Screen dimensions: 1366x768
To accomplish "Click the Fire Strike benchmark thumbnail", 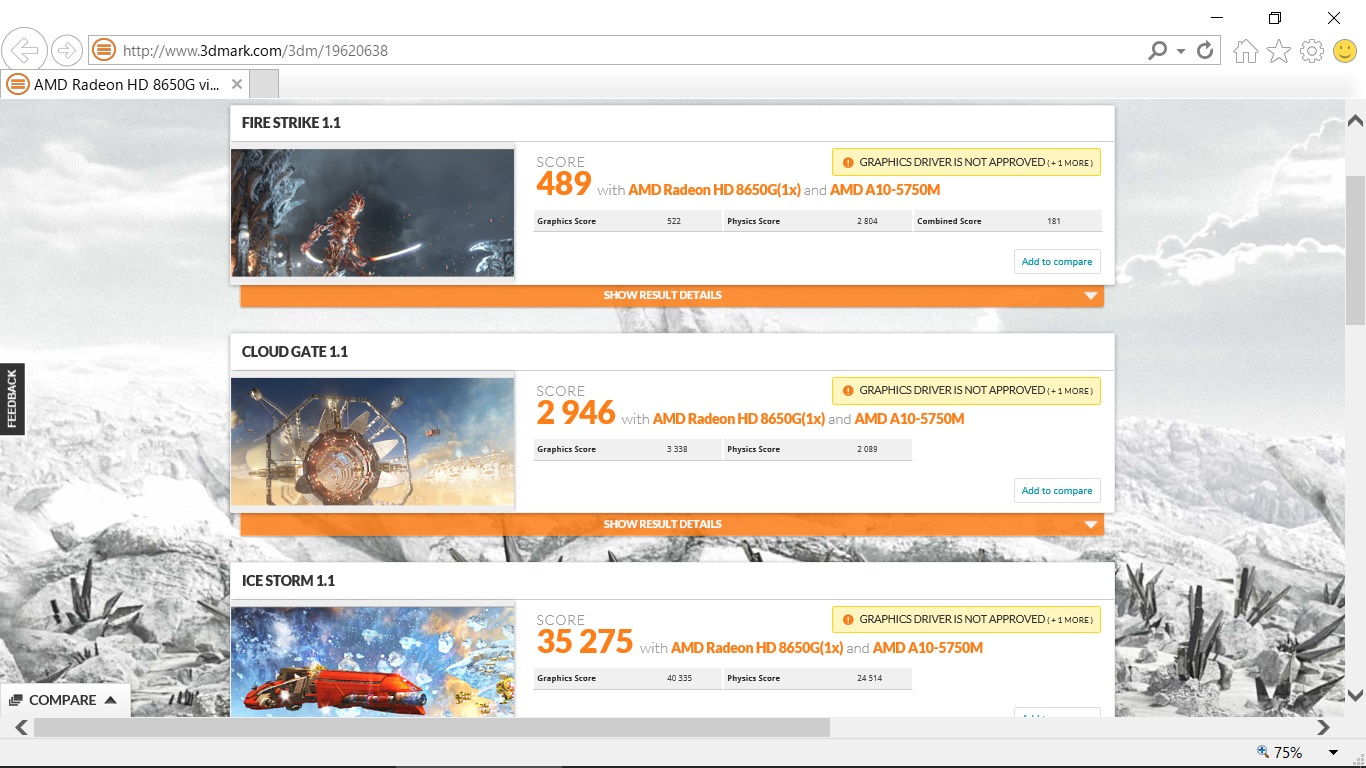I will coord(372,213).
